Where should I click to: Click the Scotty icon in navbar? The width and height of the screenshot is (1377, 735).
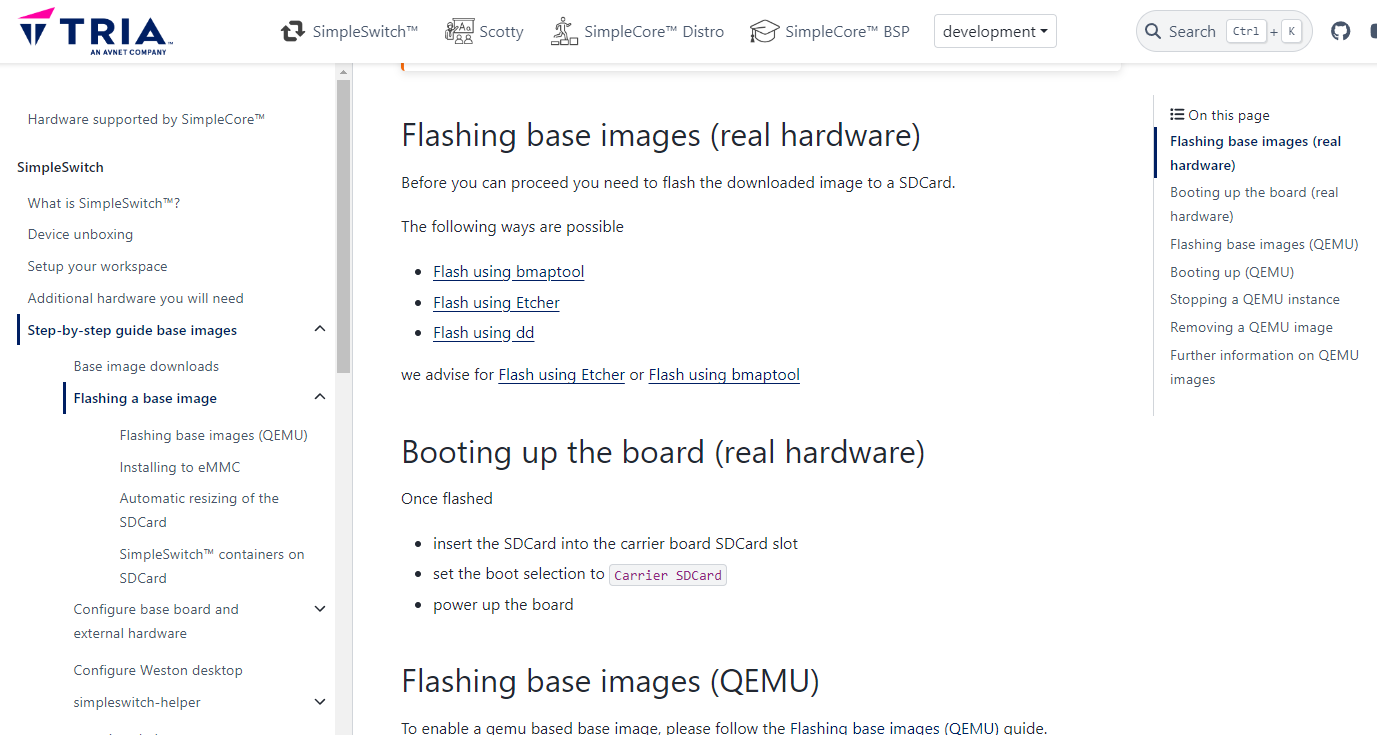point(459,31)
